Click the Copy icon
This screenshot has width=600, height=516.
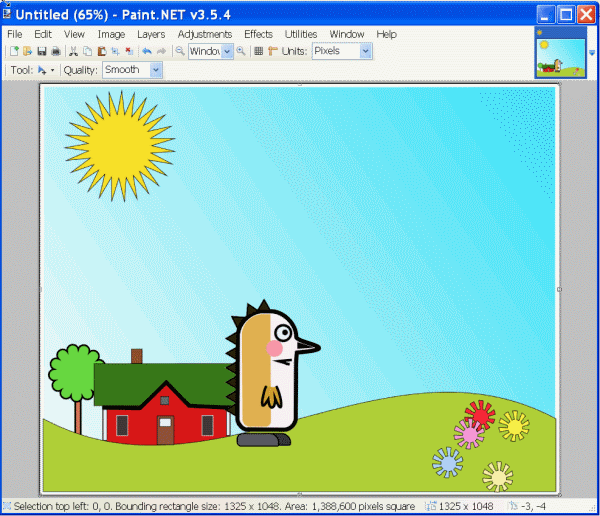88,51
